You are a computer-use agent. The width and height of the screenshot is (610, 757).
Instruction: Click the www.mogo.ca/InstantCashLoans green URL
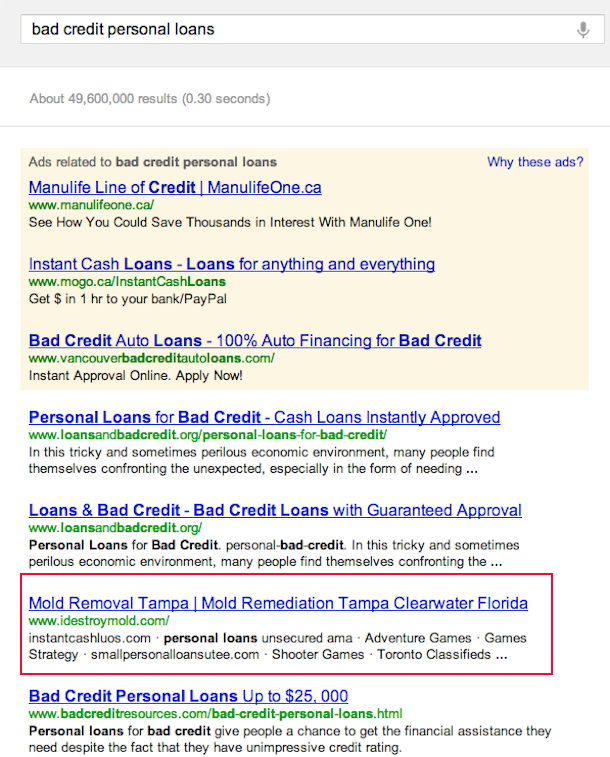pyautogui.click(x=127, y=281)
